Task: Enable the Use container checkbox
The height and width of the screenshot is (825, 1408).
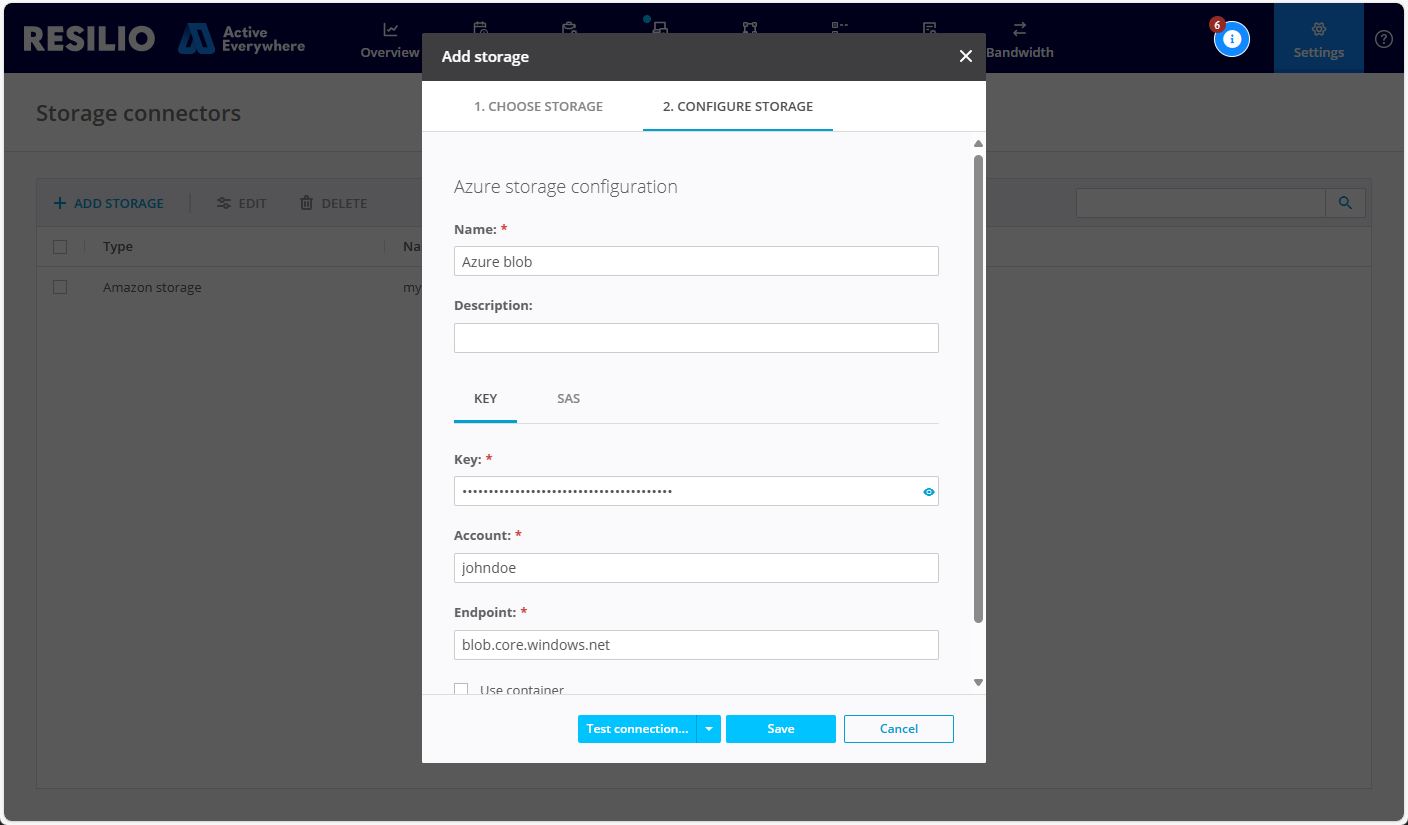Action: click(461, 689)
